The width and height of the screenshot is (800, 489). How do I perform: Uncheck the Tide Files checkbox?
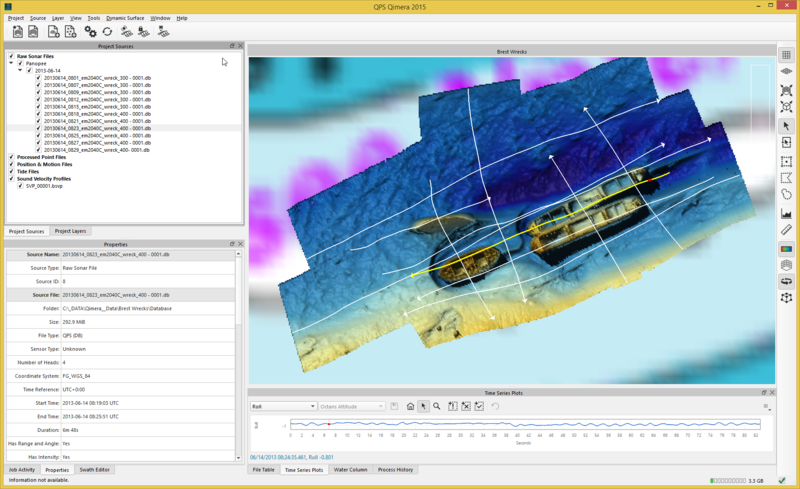(x=12, y=171)
